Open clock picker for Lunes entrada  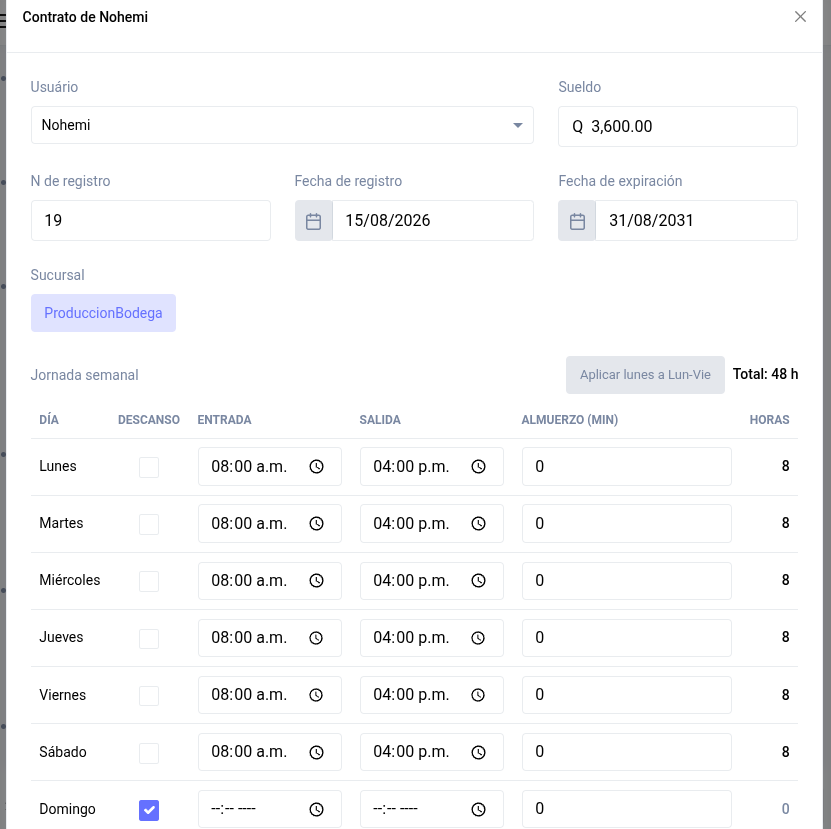click(x=316, y=466)
